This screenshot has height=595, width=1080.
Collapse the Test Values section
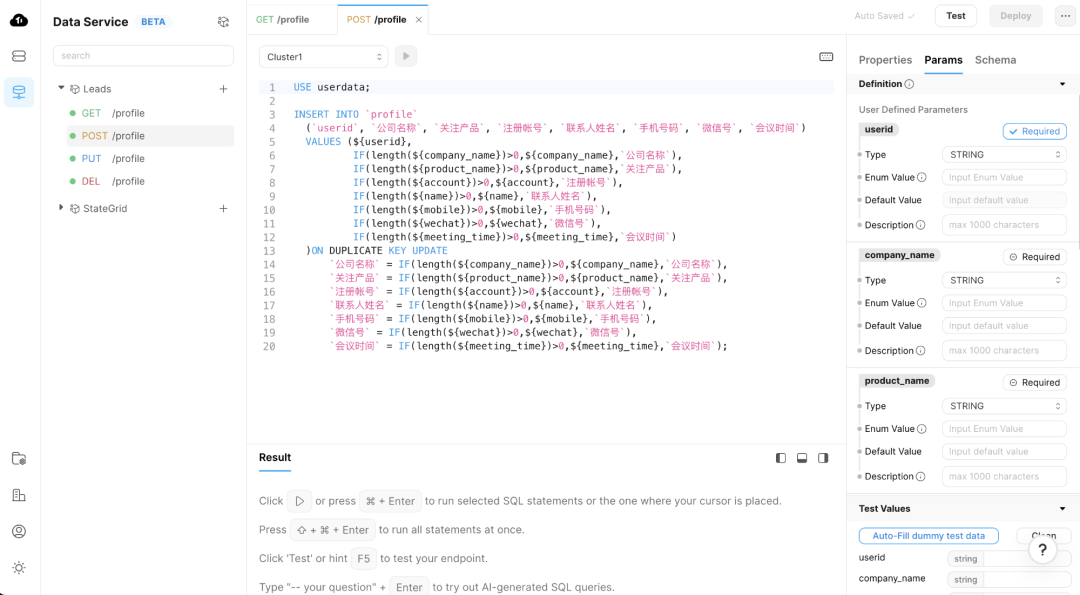tap(1062, 509)
